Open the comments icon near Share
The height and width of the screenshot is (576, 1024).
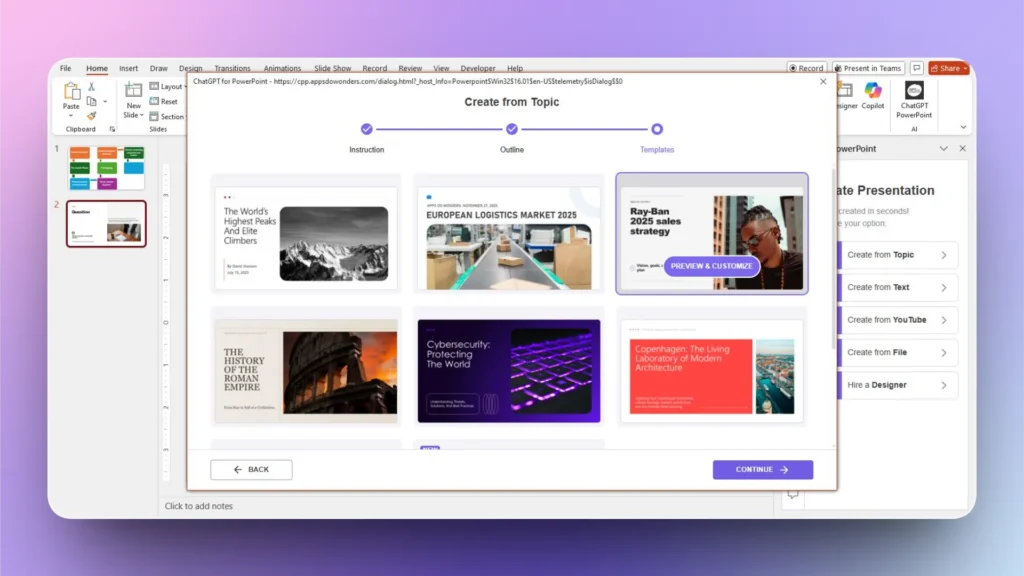[x=917, y=68]
